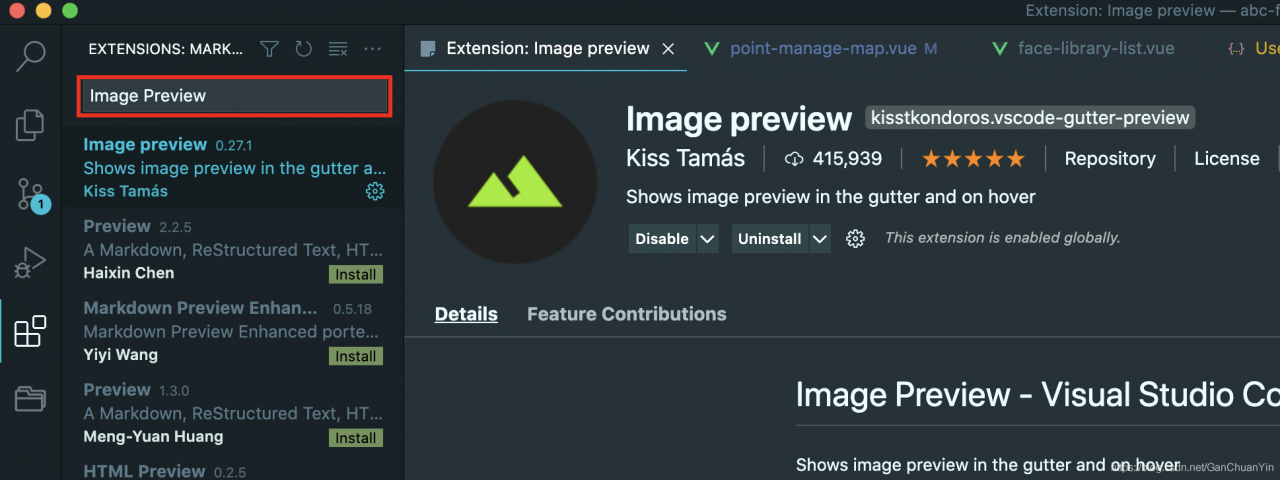1280x480 pixels.
Task: Click the download count 415,939
Action: point(834,159)
